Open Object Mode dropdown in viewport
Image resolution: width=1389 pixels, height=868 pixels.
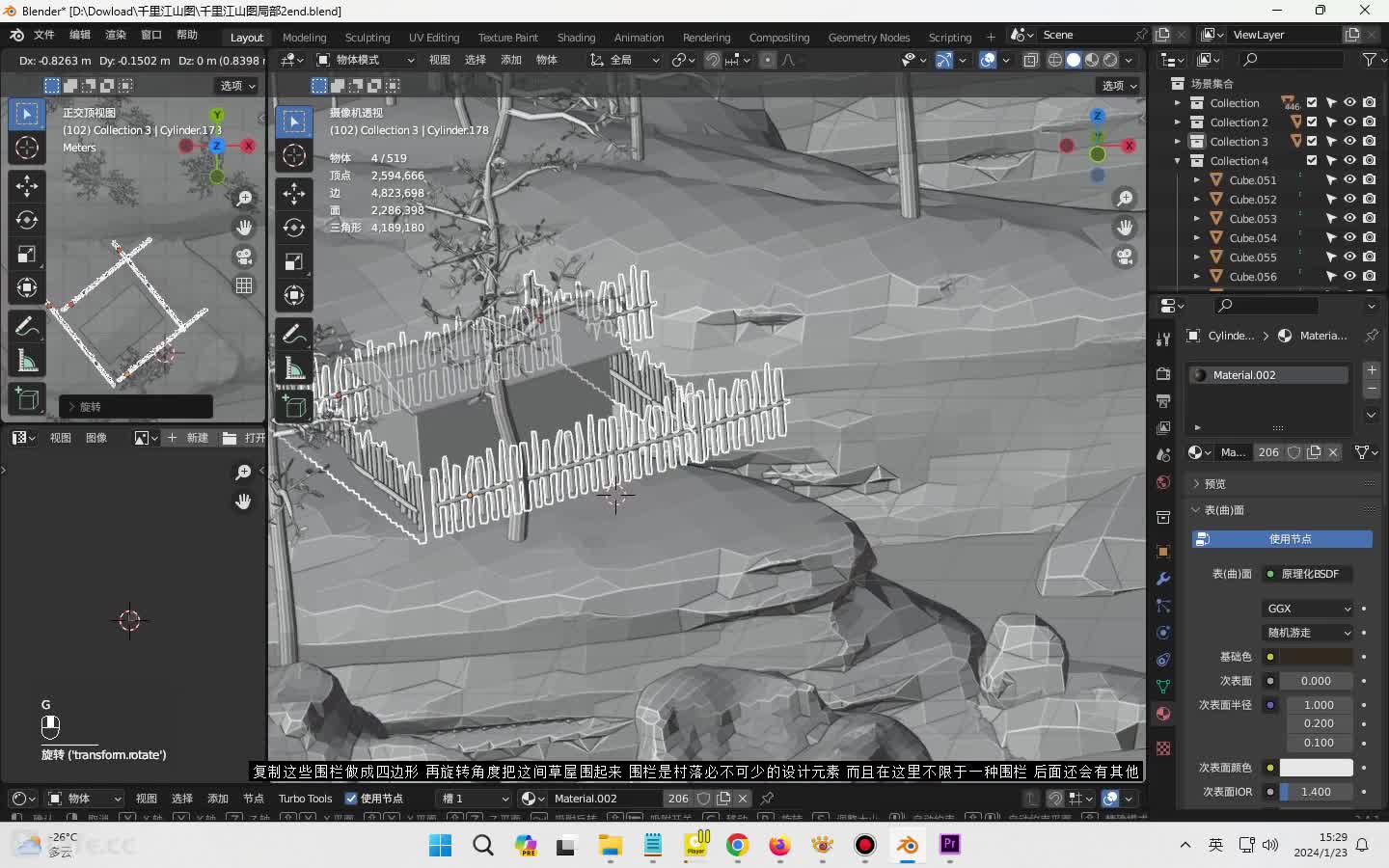(366, 60)
